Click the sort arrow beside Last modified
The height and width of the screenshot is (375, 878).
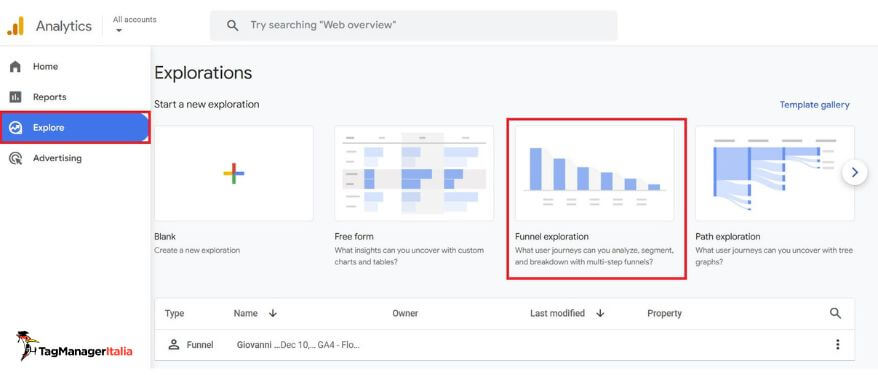coord(600,313)
